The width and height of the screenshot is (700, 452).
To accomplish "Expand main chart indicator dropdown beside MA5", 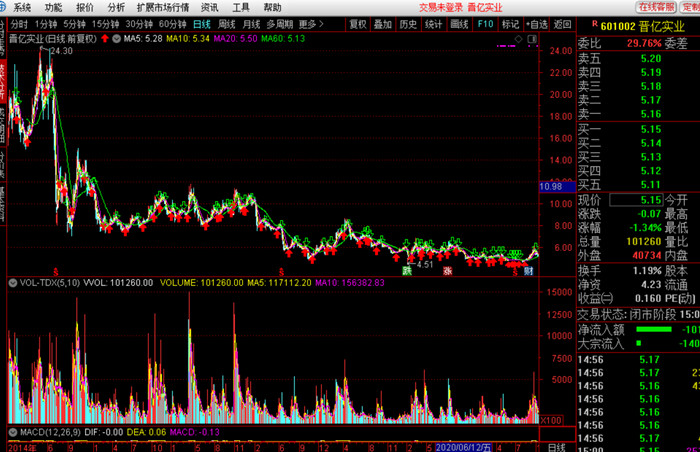I will 117,38.
